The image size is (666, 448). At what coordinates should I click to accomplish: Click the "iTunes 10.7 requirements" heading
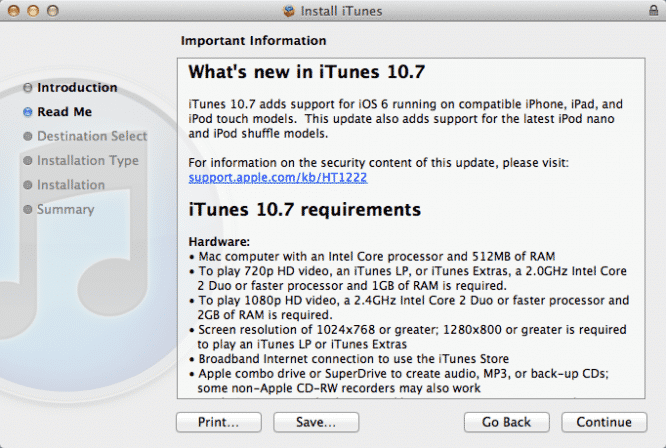pos(305,210)
